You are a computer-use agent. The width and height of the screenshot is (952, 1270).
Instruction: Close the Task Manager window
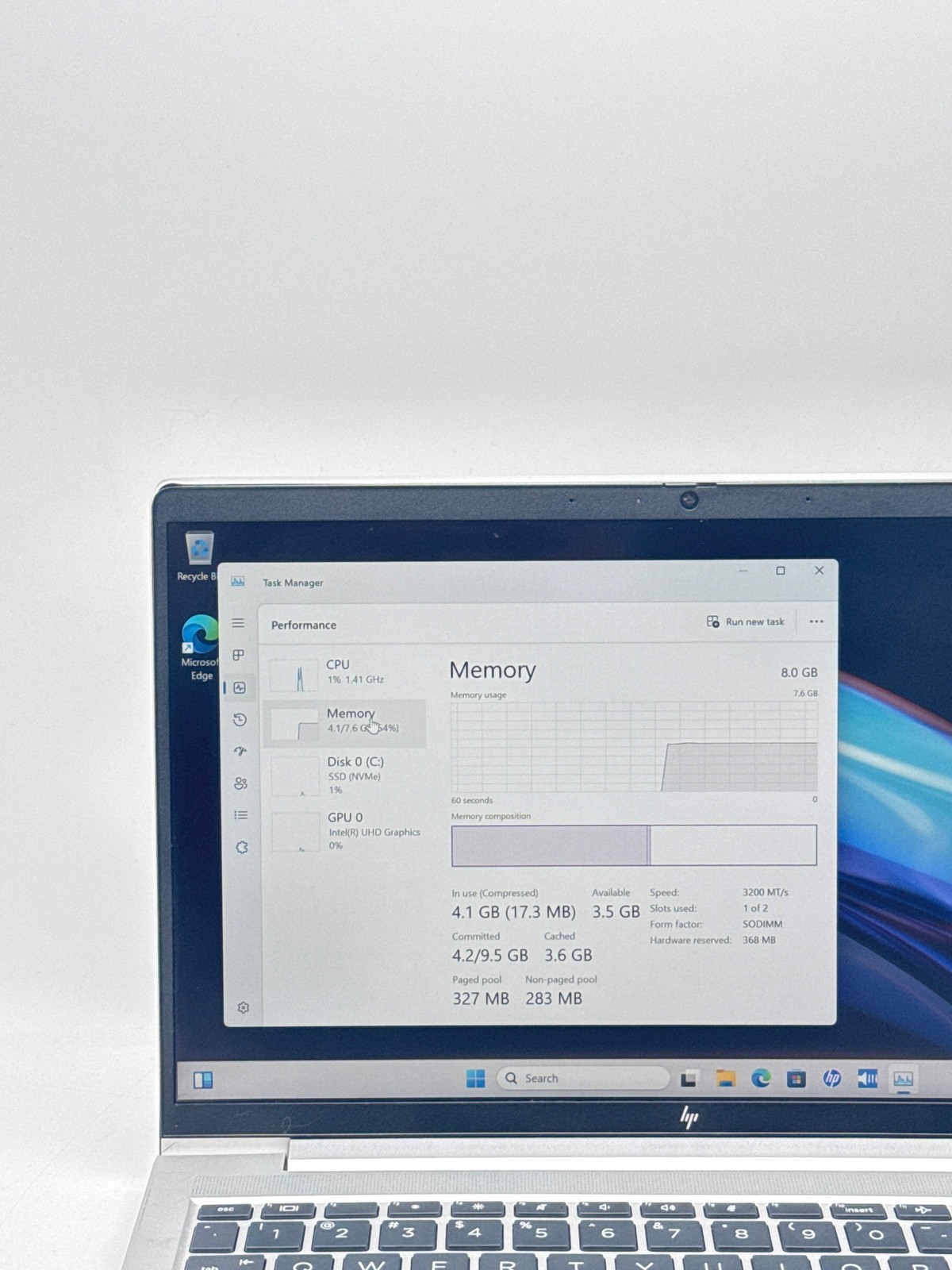tap(820, 571)
